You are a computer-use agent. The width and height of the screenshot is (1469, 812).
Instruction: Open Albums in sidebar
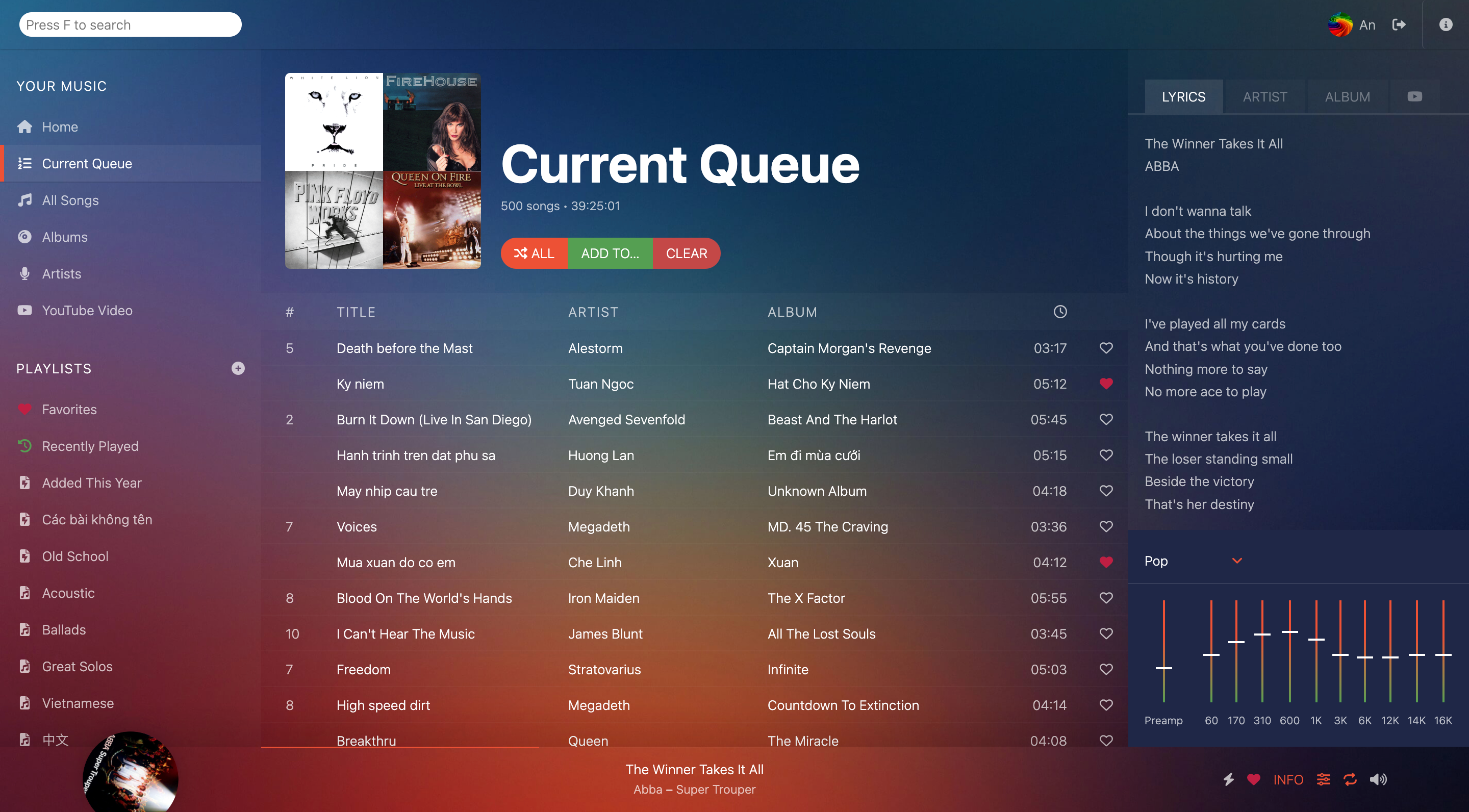(x=131, y=237)
